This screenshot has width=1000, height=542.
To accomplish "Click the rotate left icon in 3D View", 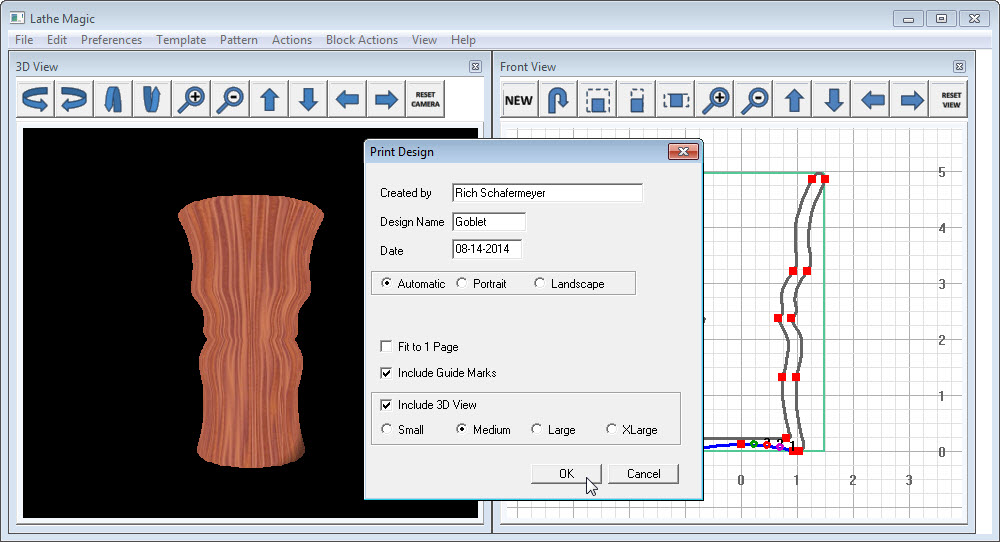I will point(36,100).
